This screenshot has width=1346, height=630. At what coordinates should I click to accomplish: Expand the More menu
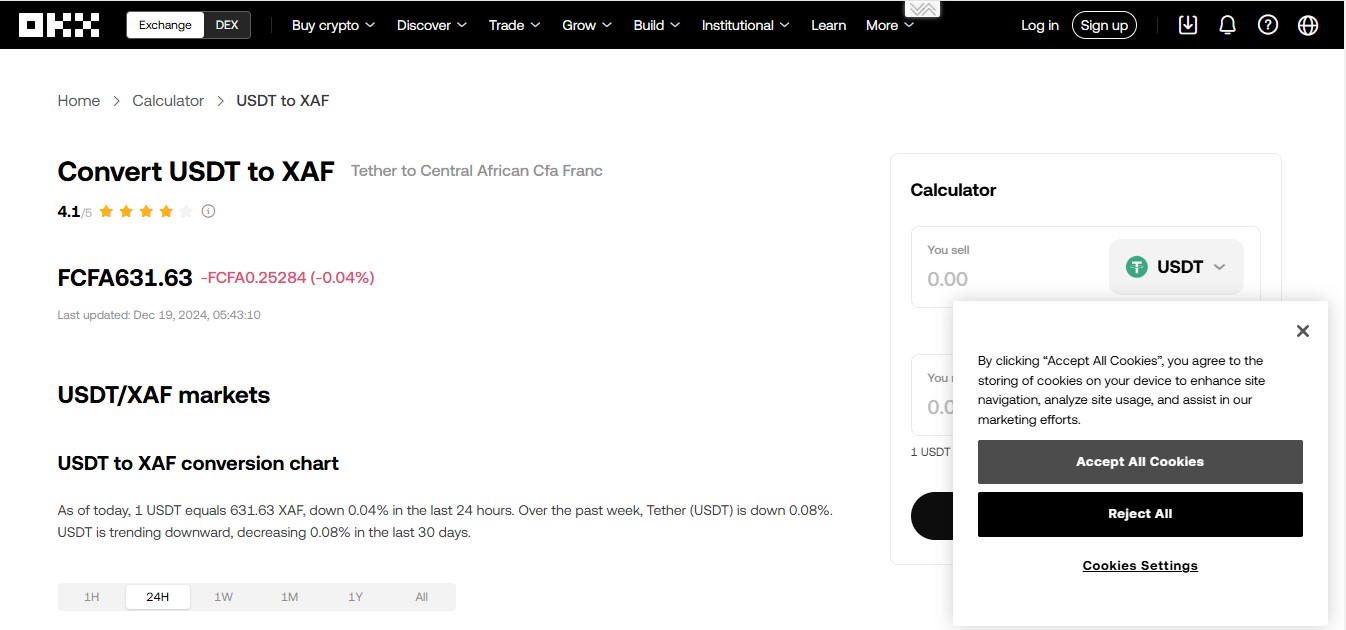coord(890,25)
